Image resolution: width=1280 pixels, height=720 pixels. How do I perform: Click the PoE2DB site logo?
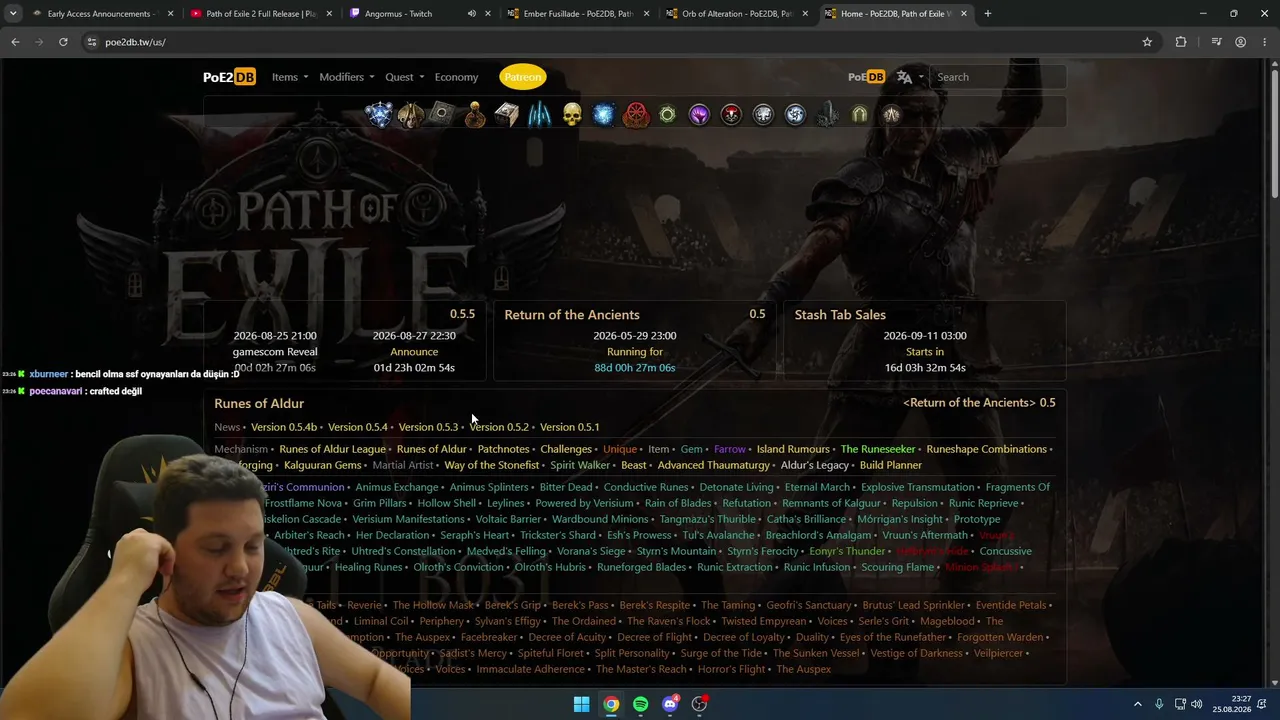click(x=230, y=77)
